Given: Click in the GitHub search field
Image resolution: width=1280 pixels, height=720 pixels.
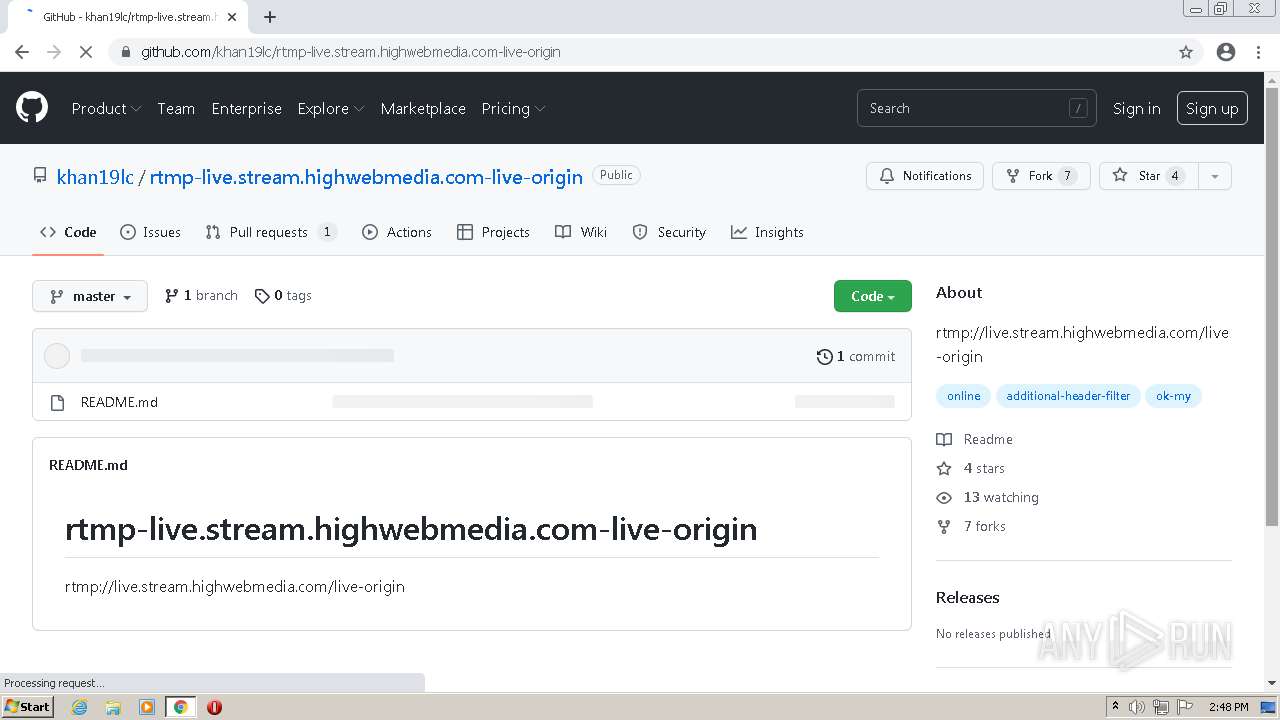Looking at the screenshot, I should click(x=976, y=108).
